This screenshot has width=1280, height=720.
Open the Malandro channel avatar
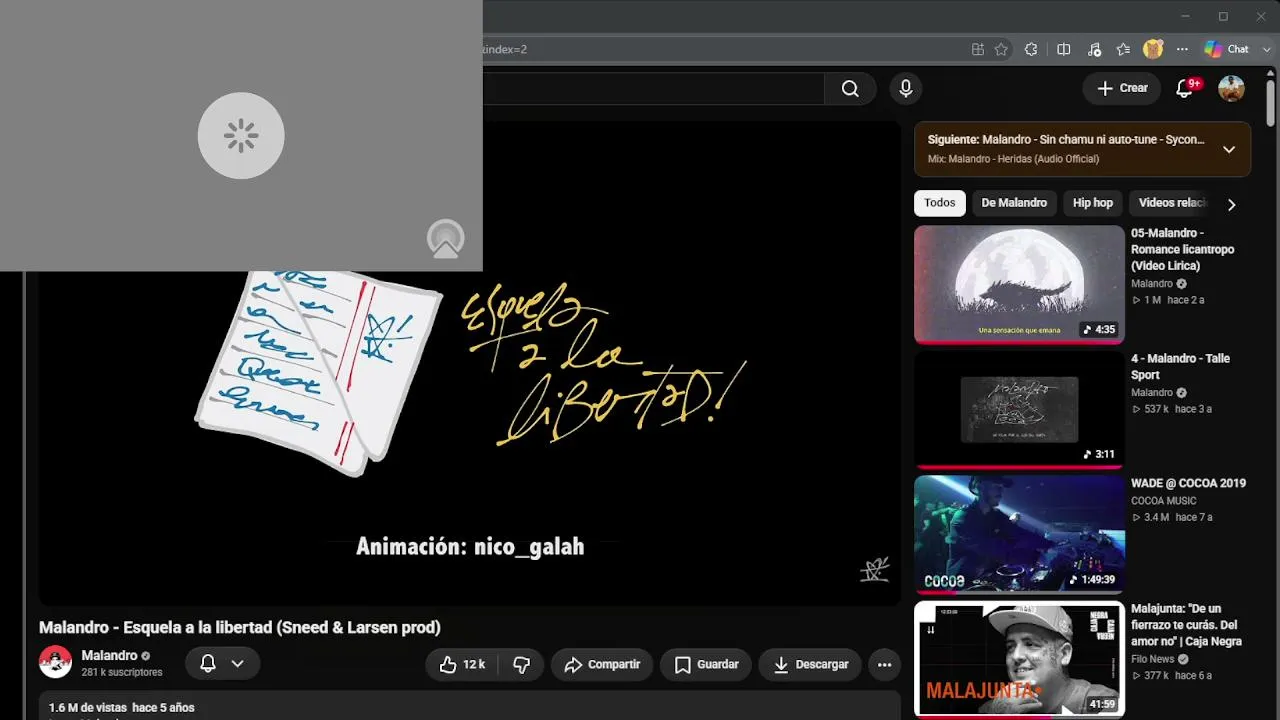coord(55,662)
